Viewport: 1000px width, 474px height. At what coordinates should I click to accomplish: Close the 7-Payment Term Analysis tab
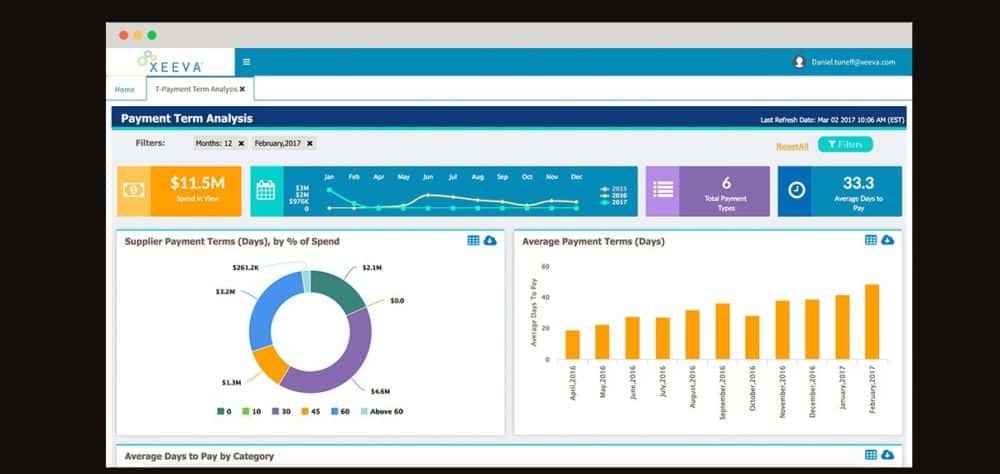point(242,89)
